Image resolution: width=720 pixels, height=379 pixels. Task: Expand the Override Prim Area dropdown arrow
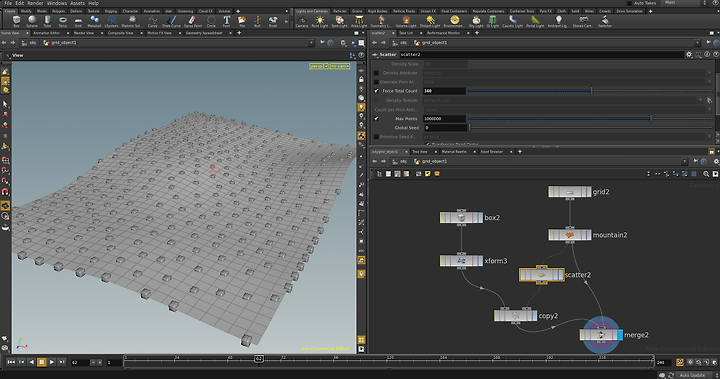709,82
